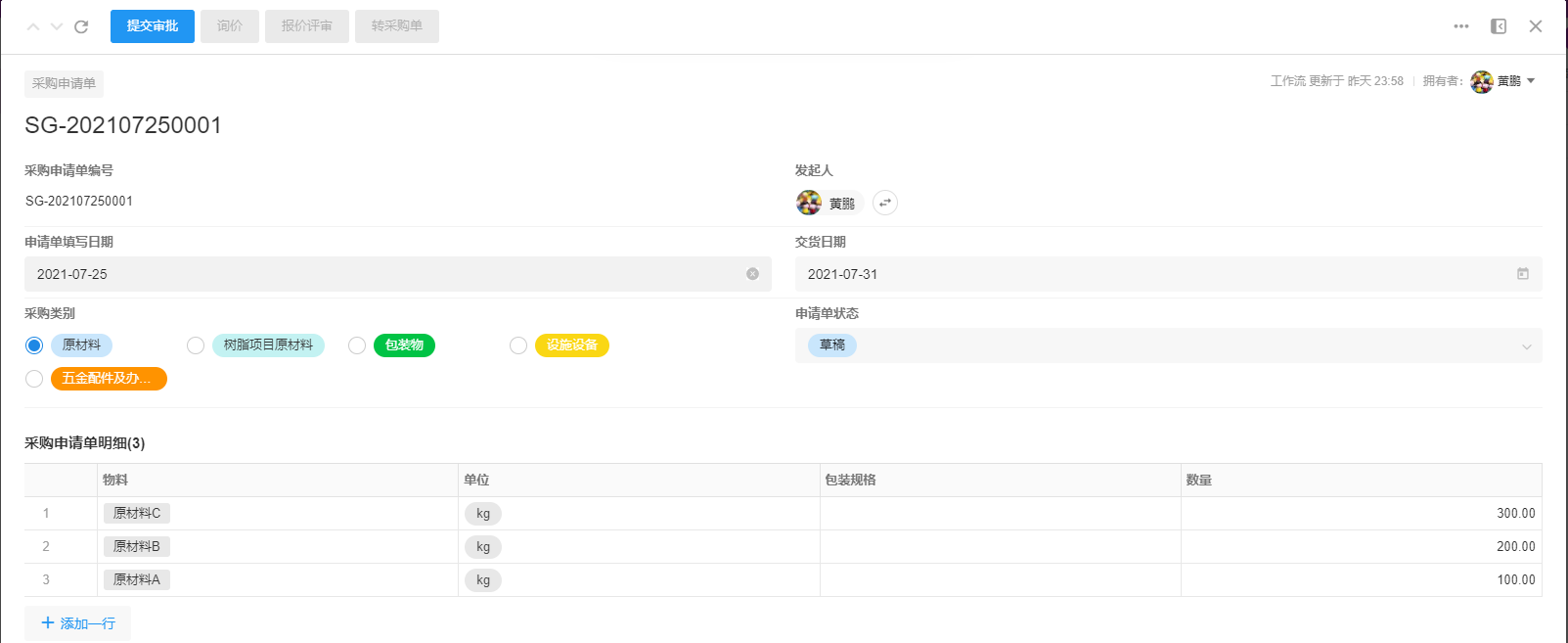Open the delivery date calendar icon
Viewport: 1568px width, 643px height.
pos(1523,274)
